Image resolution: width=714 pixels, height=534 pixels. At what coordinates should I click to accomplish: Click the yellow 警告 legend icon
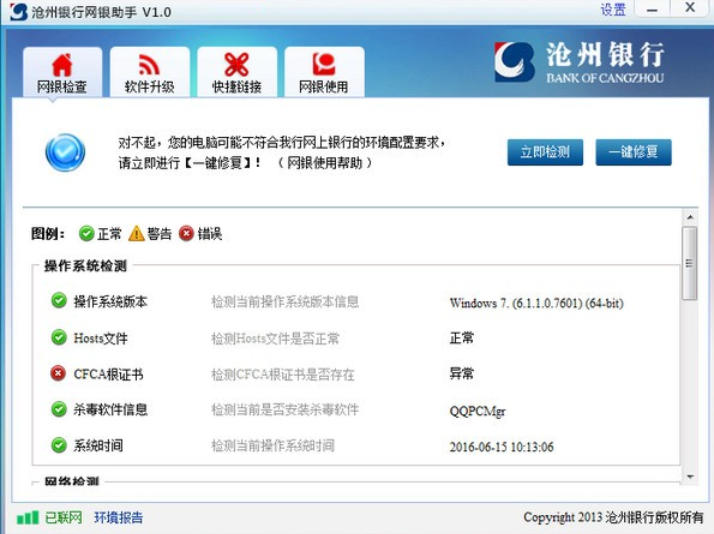coord(136,234)
